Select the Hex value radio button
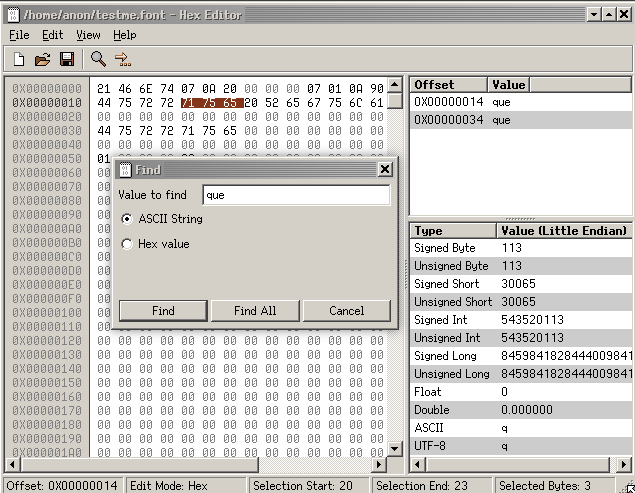635x493 pixels. coord(127,244)
